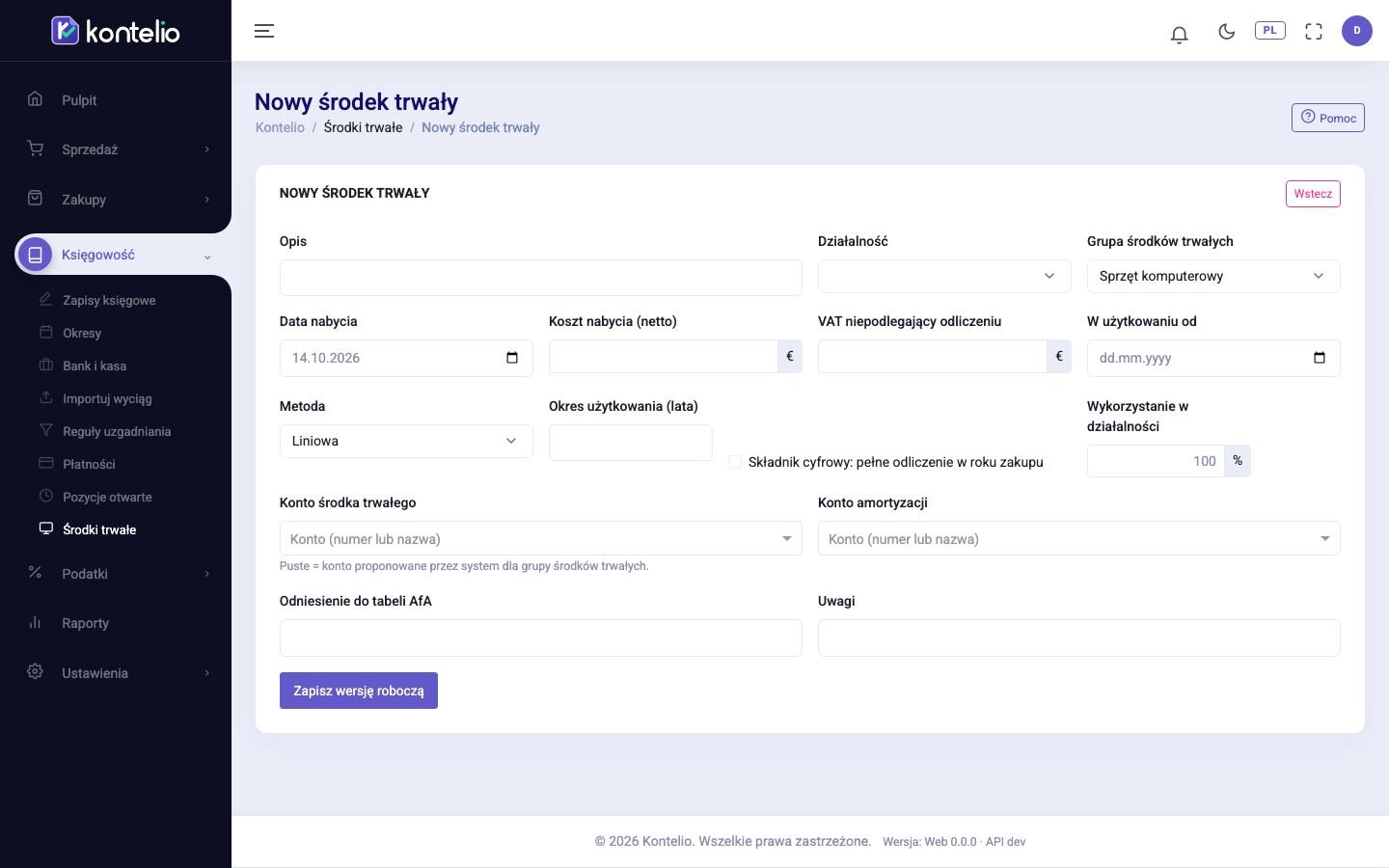Click the Pulpit home icon
Screen dimensions: 1389x868
tap(35, 98)
